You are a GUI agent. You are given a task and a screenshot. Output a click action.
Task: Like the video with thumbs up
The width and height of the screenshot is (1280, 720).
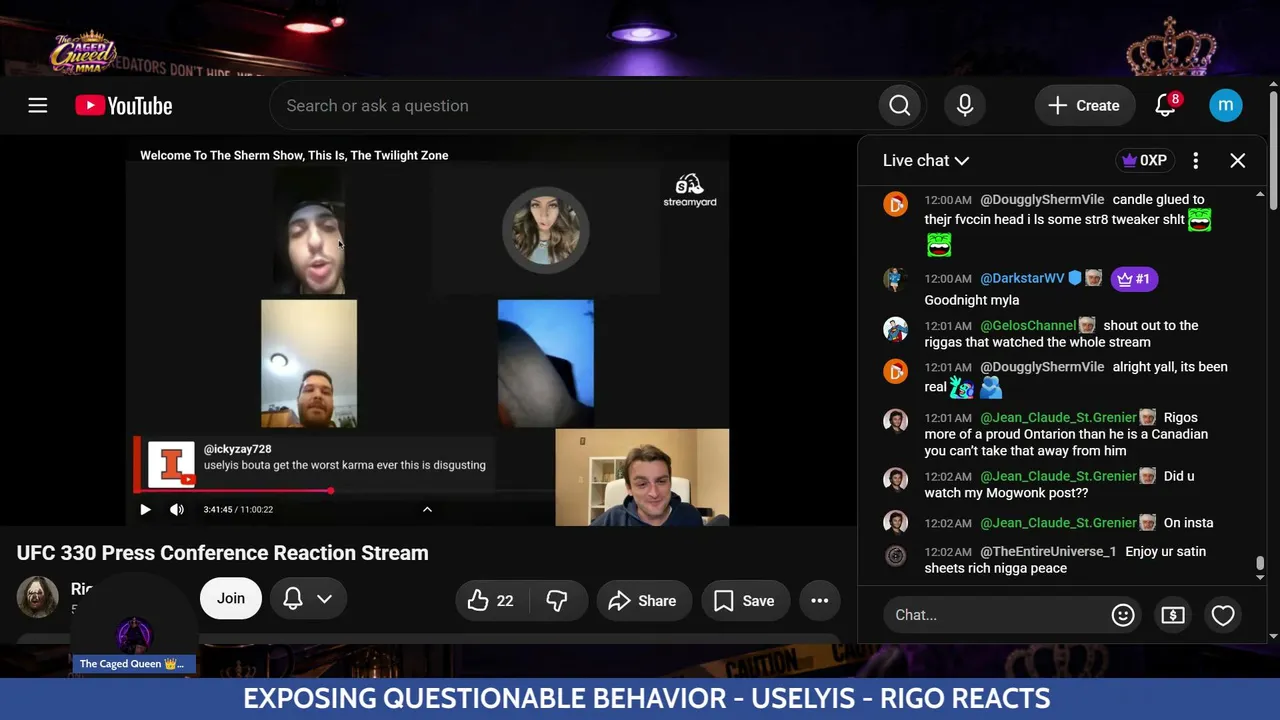point(491,600)
